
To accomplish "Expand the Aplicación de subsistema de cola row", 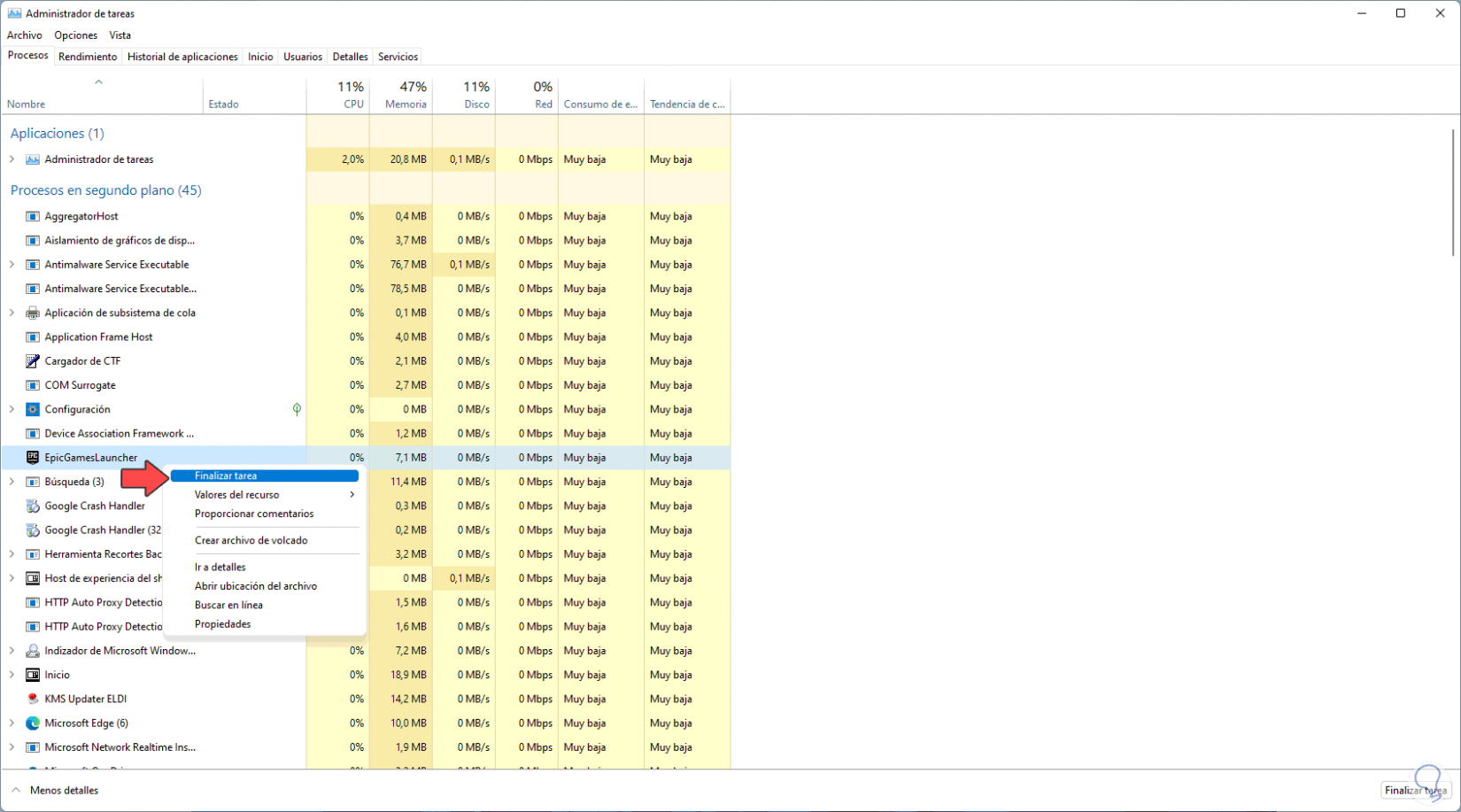I will pos(12,313).
